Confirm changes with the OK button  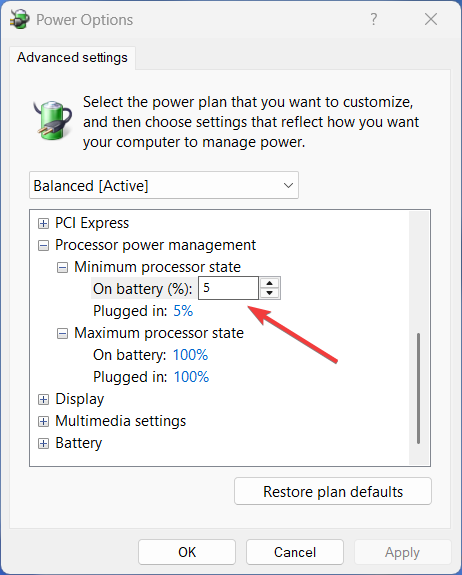[x=187, y=552]
